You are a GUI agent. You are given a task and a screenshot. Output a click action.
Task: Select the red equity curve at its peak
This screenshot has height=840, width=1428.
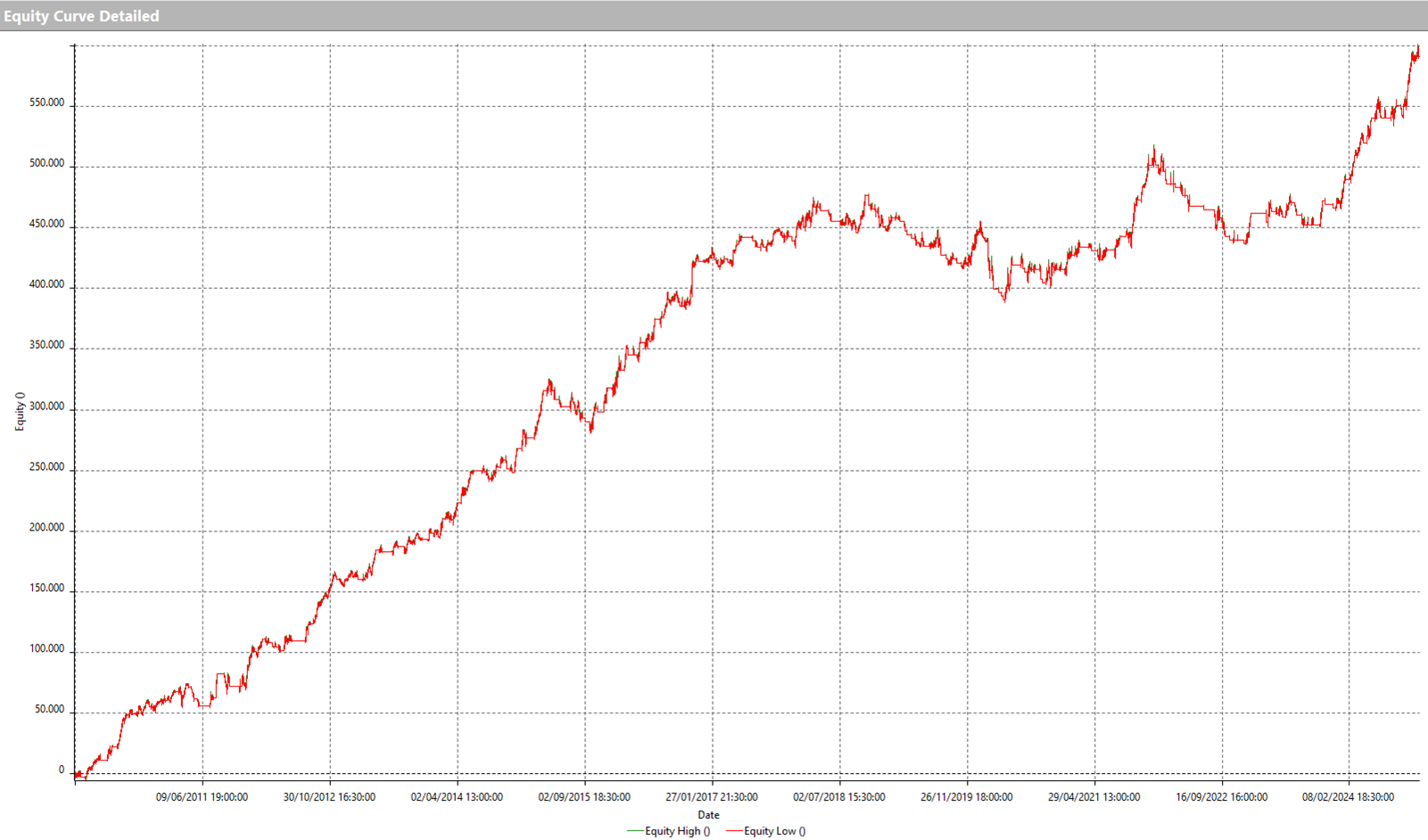[1418, 45]
